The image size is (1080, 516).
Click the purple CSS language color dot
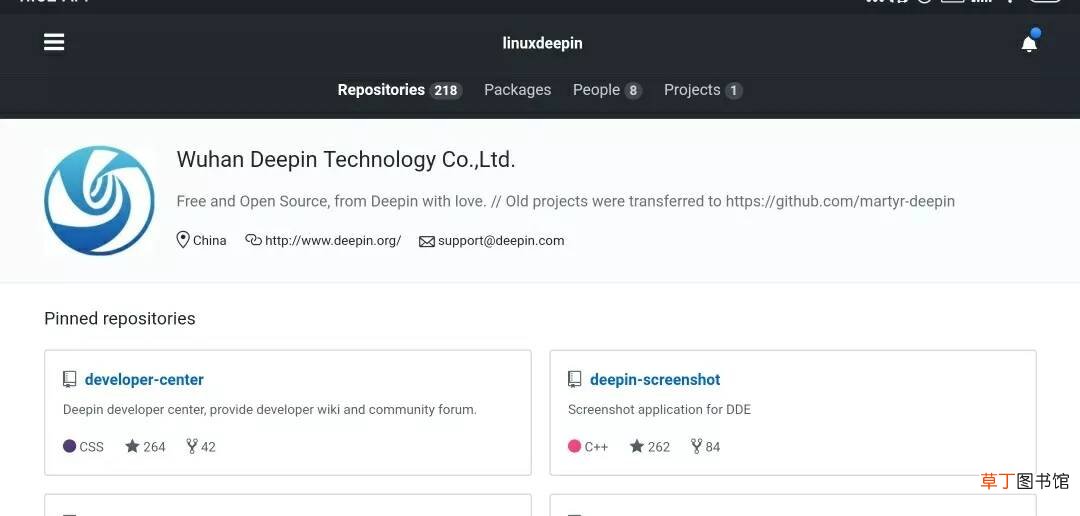click(x=70, y=446)
